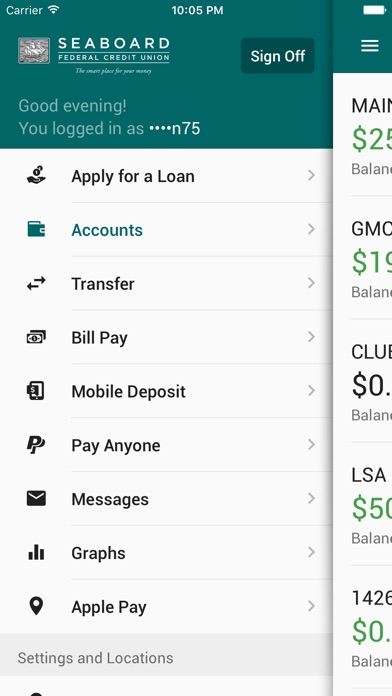Image resolution: width=392 pixels, height=696 pixels.
Task: Open the Messages menu item
Action: coord(166,499)
